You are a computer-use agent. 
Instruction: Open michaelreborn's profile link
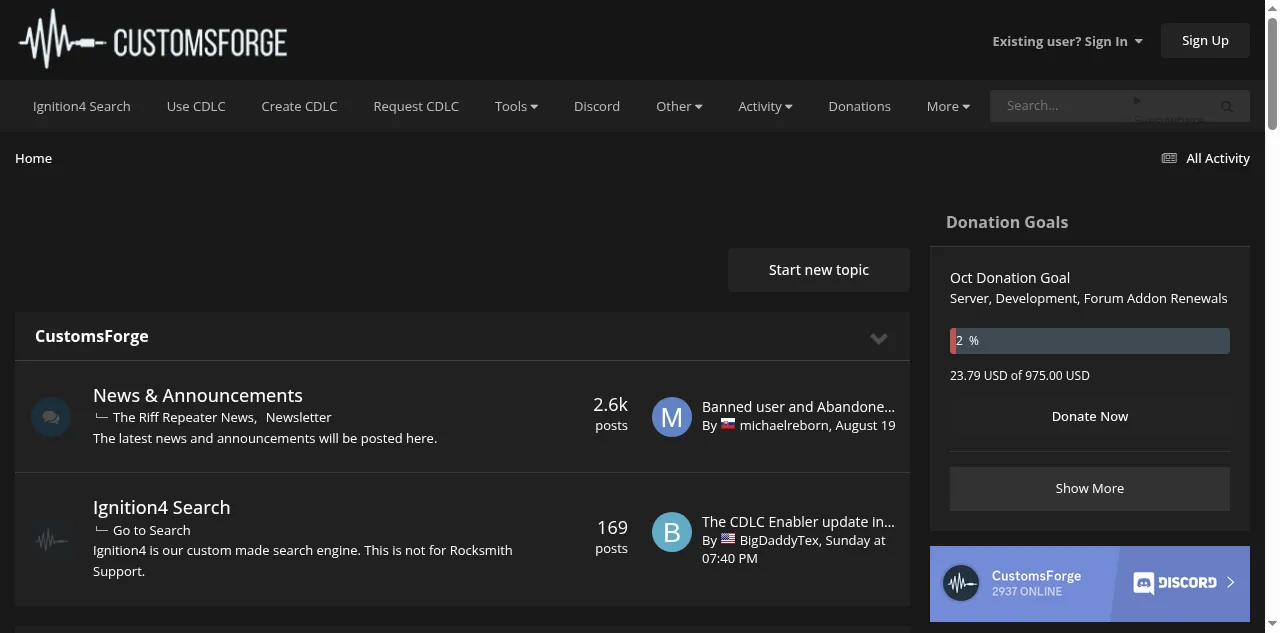click(783, 425)
